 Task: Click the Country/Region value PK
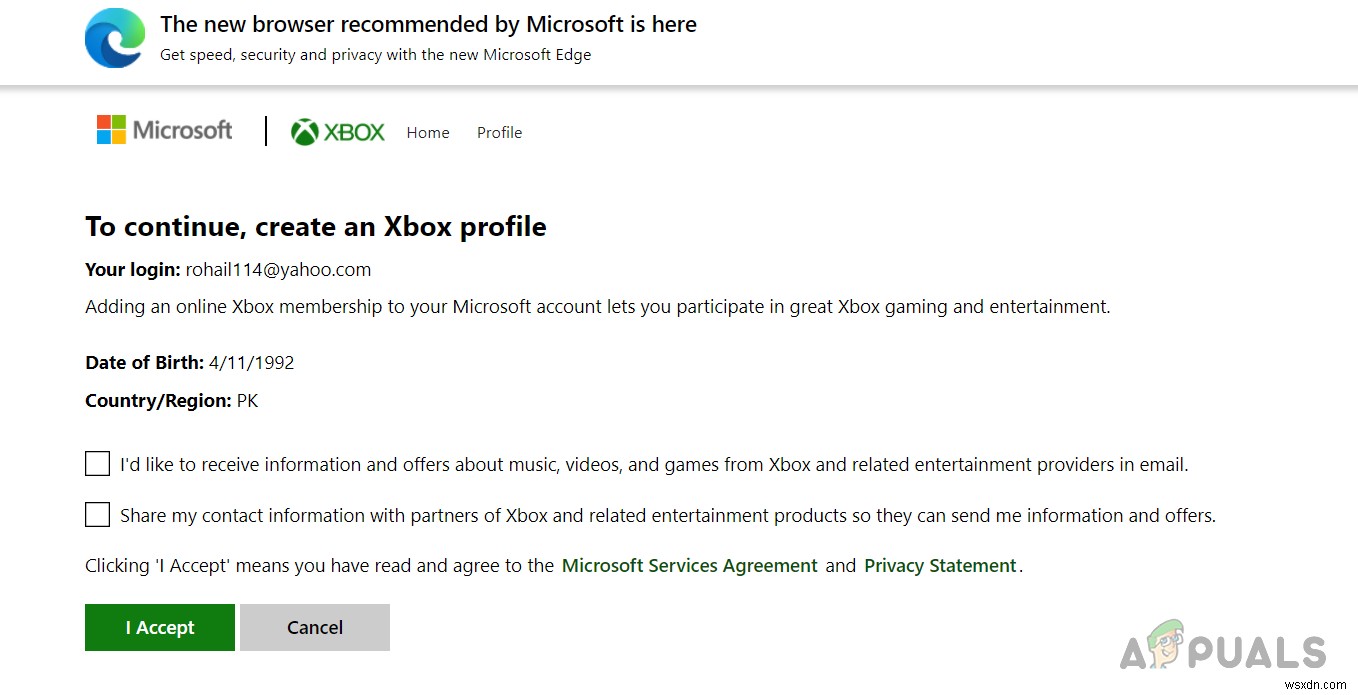click(247, 401)
